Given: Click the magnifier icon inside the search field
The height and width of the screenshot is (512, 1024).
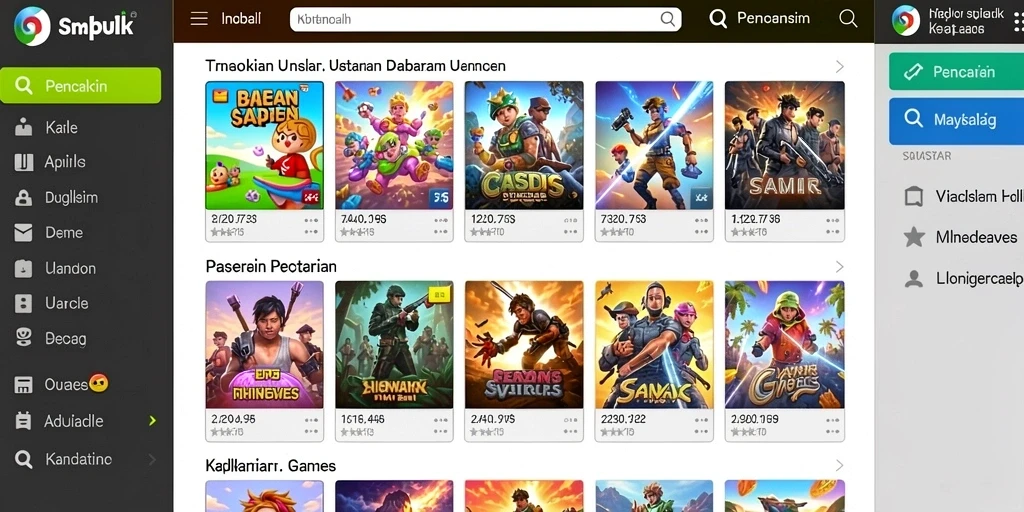Looking at the screenshot, I should pyautogui.click(x=667, y=19).
